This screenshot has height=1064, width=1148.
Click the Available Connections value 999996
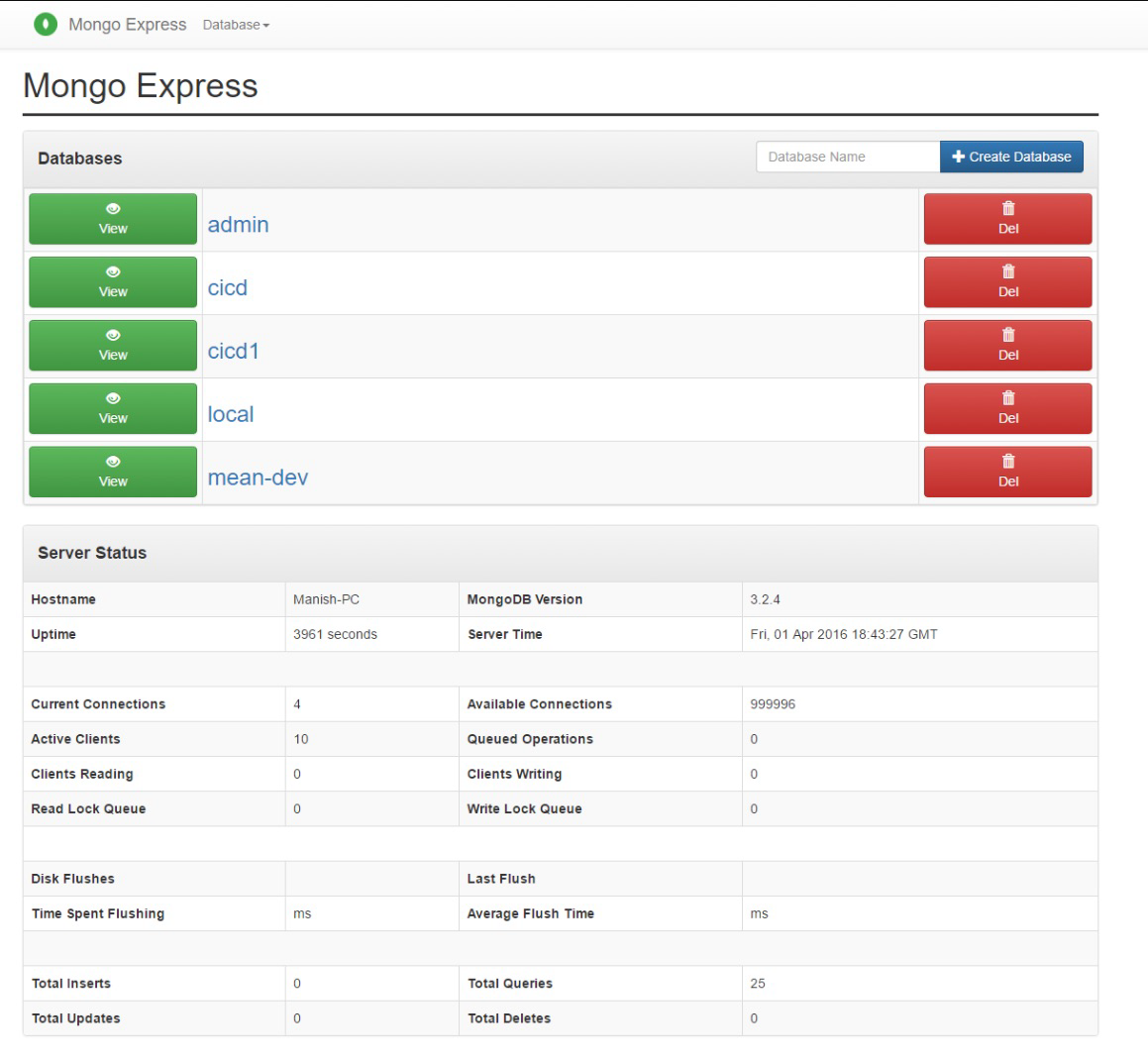(x=773, y=704)
